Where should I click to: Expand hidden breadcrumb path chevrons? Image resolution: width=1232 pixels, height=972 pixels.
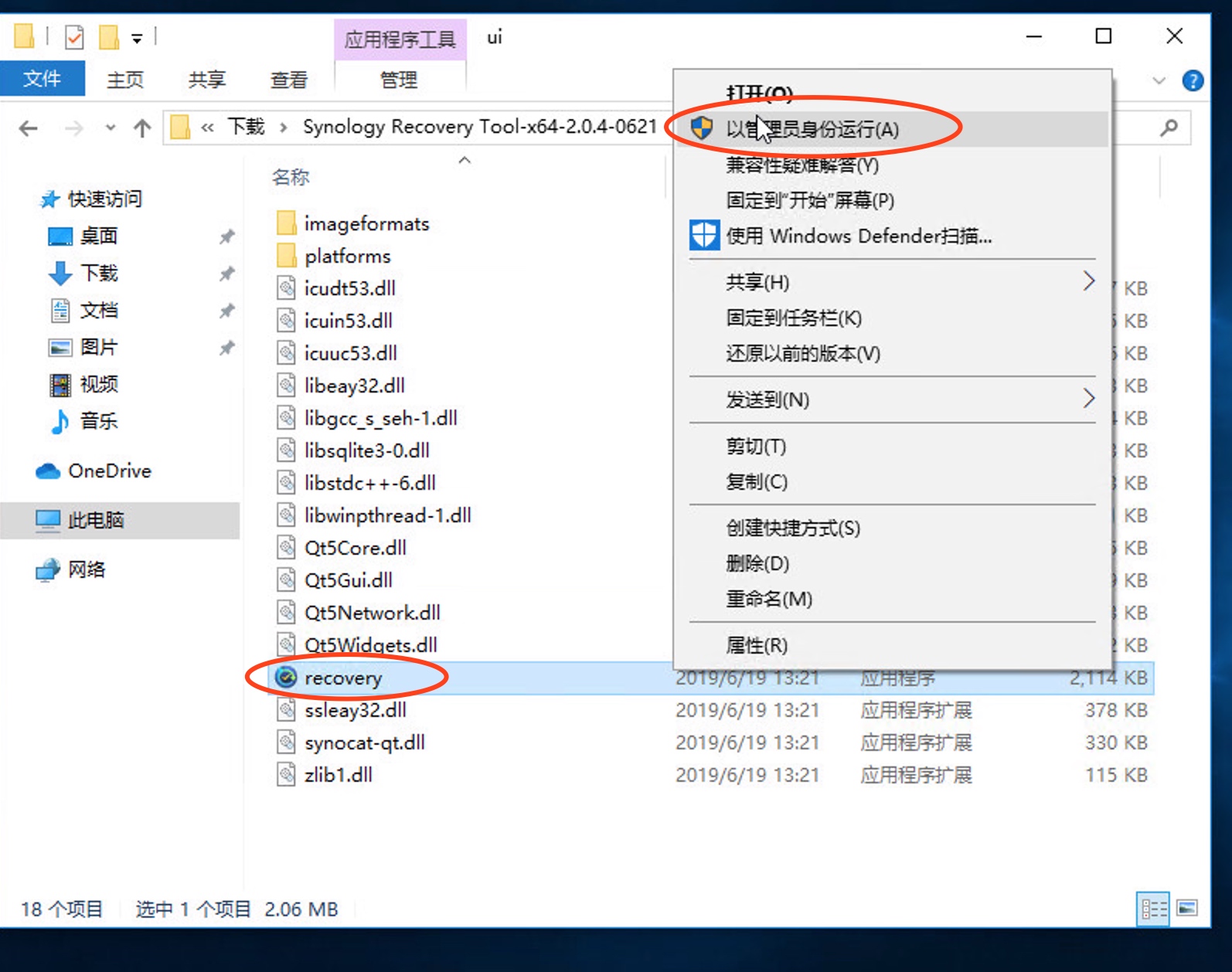coord(207,127)
